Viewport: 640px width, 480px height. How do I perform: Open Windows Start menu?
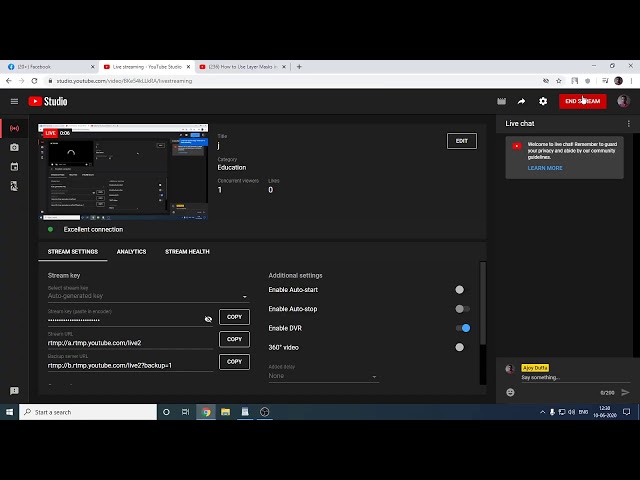click(9, 412)
